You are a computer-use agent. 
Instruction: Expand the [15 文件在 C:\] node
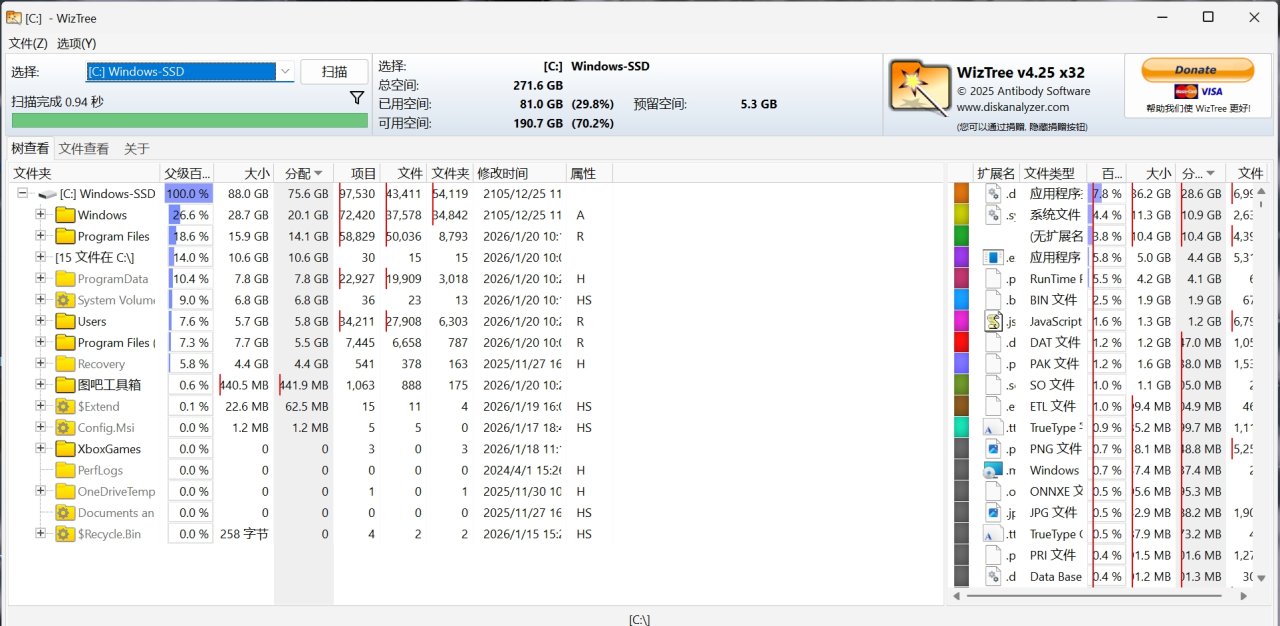[x=40, y=257]
